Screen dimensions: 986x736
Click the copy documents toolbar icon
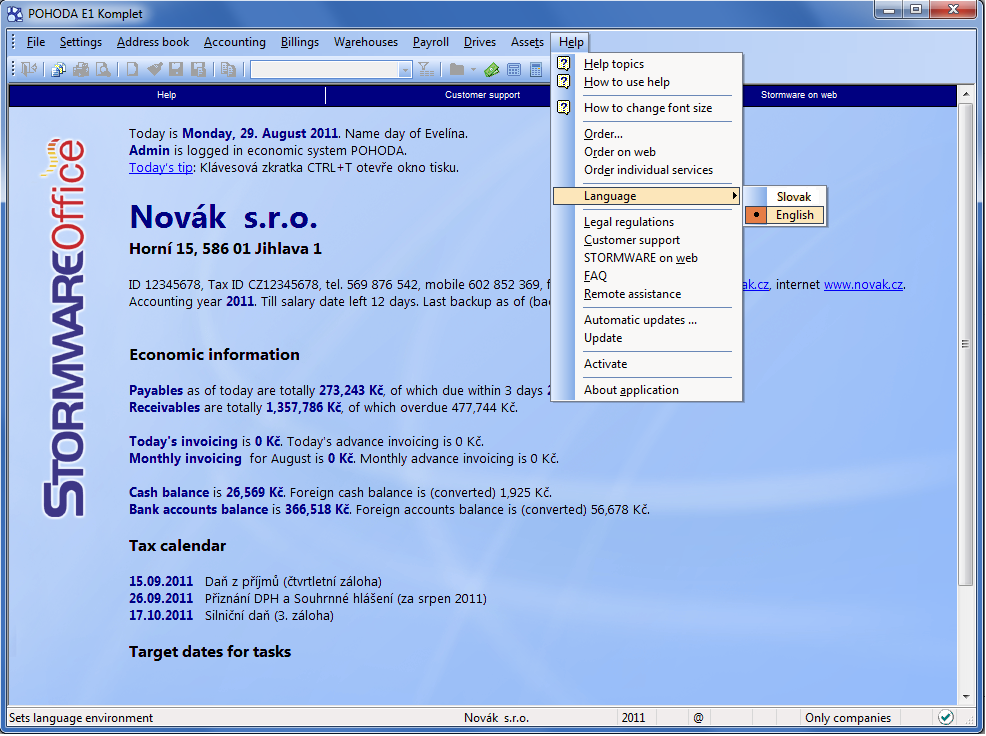tap(58, 69)
